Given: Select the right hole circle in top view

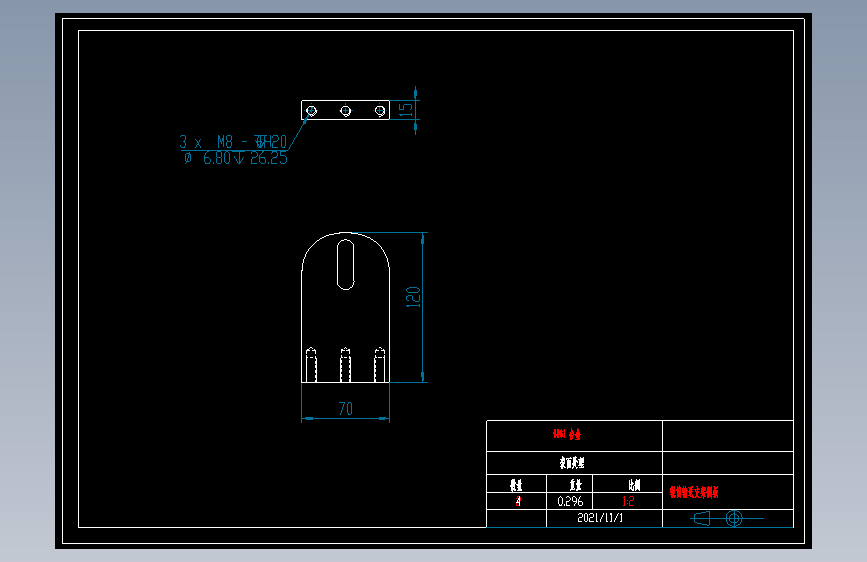Looking at the screenshot, I should [380, 111].
